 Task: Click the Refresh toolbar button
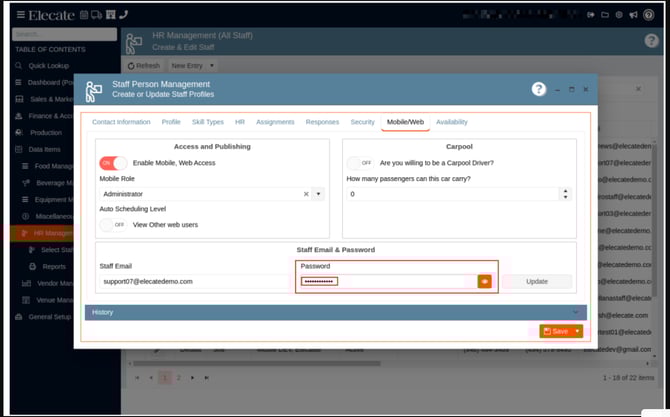pos(143,66)
